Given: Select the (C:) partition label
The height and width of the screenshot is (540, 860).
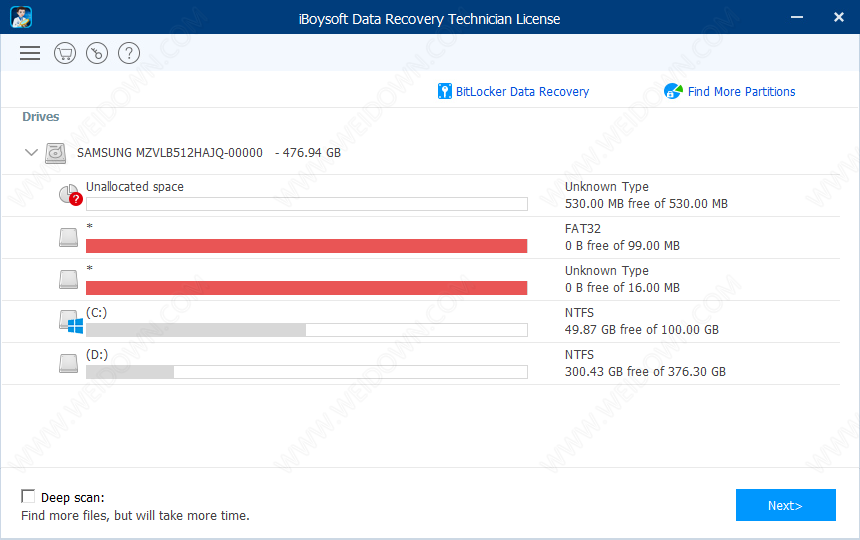Looking at the screenshot, I should (97, 312).
